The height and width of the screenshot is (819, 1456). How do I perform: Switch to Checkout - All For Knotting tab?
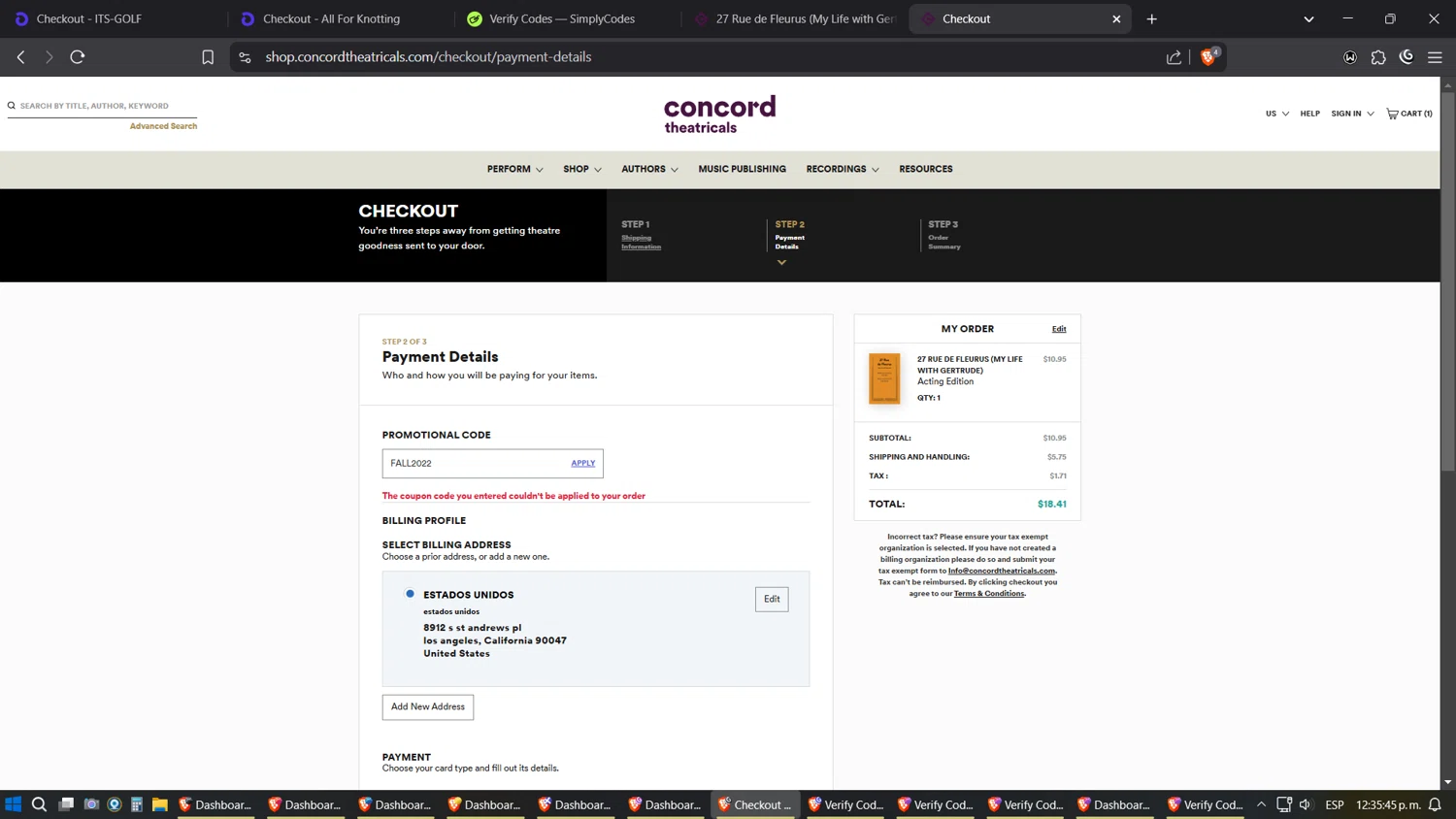(340, 18)
